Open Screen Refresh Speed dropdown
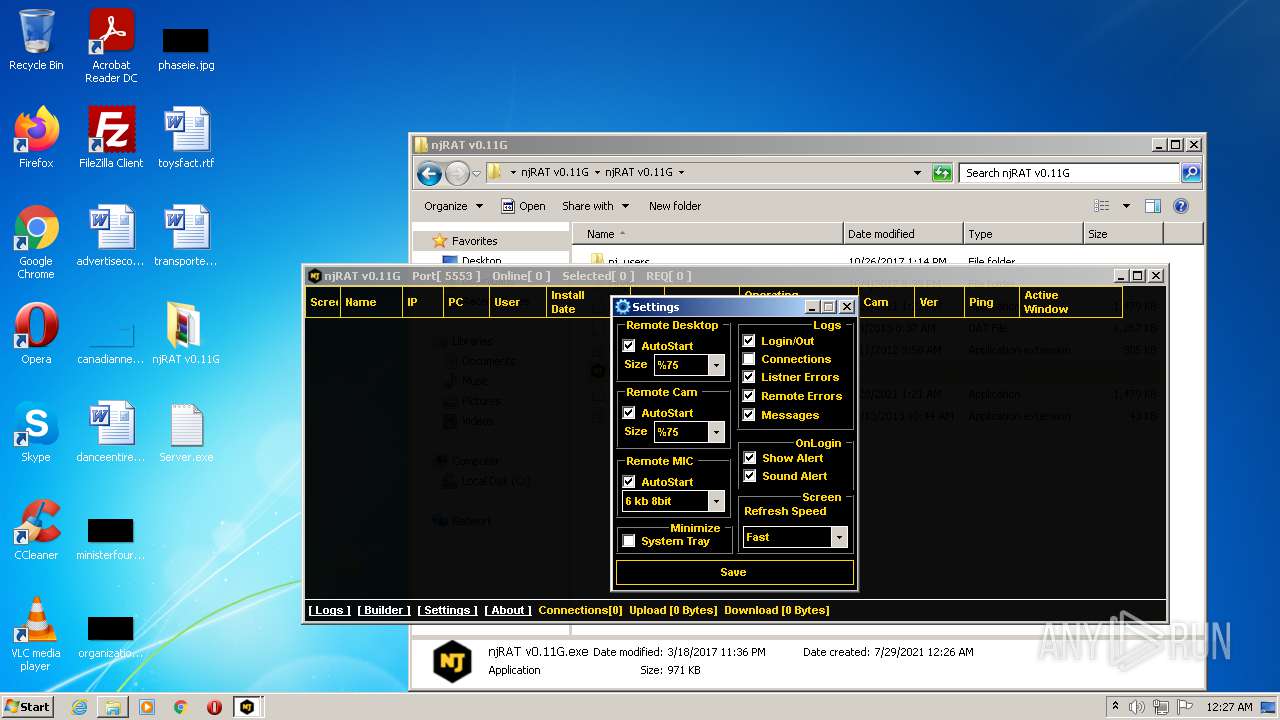The width and height of the screenshot is (1280, 720). (x=840, y=537)
